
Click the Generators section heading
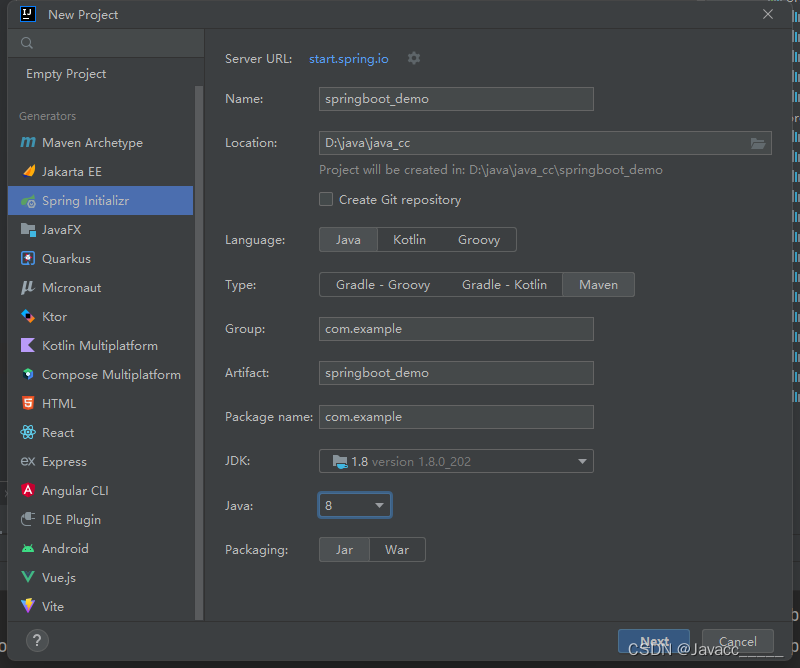[47, 116]
